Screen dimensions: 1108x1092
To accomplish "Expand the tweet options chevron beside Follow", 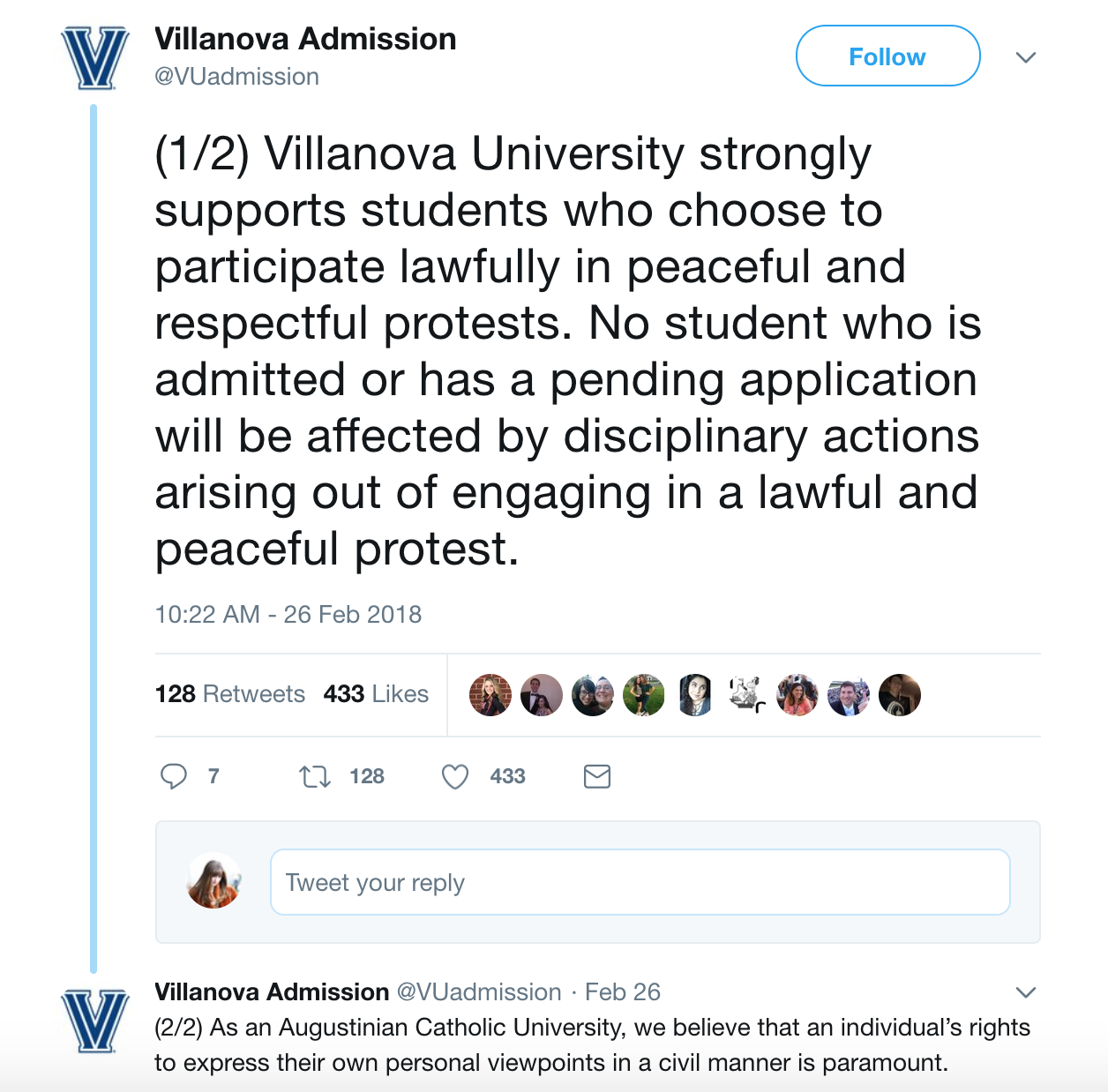I will tap(1025, 57).
